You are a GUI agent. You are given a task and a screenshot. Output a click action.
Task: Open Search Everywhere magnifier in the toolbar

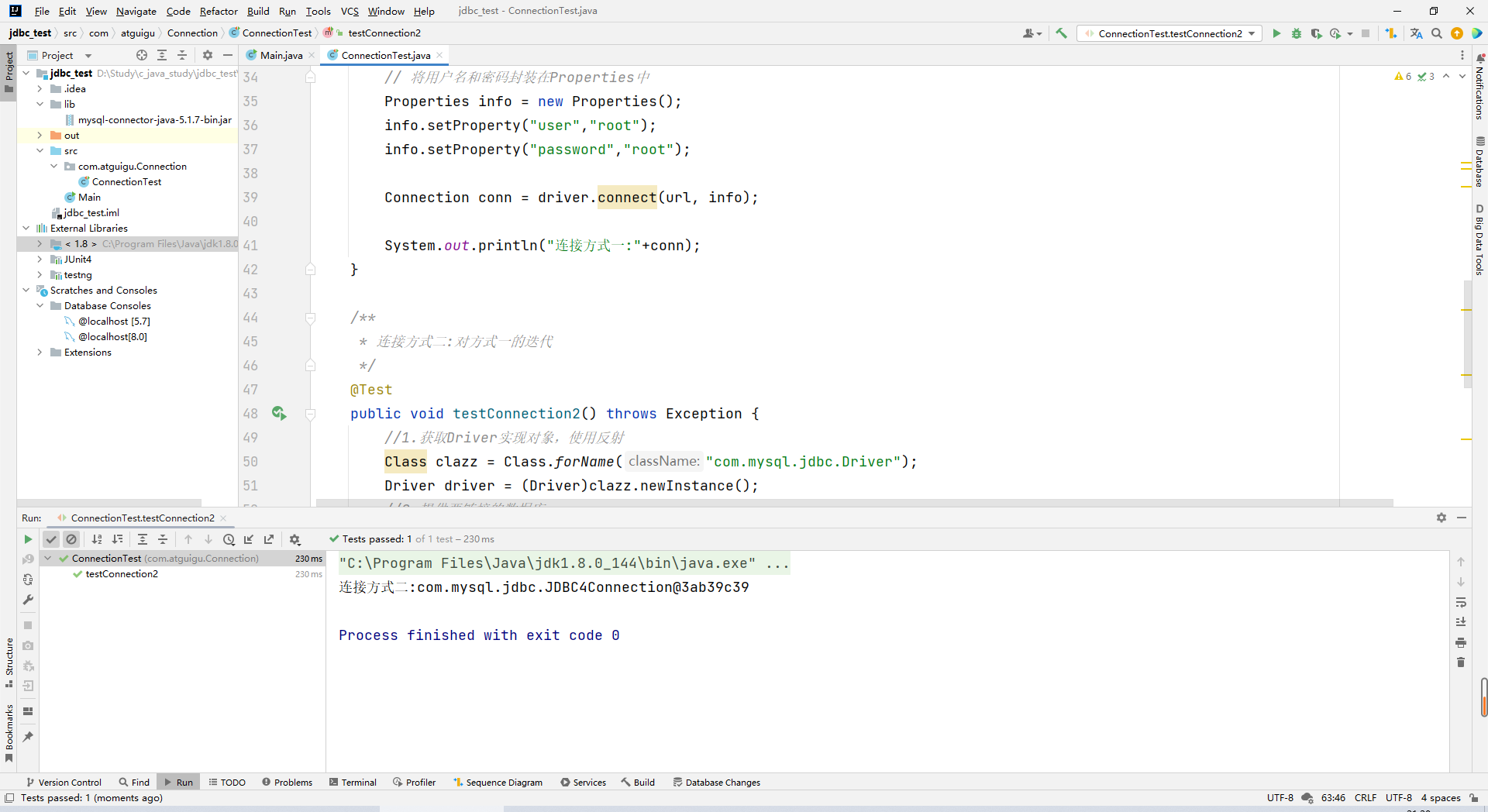pos(1437,33)
